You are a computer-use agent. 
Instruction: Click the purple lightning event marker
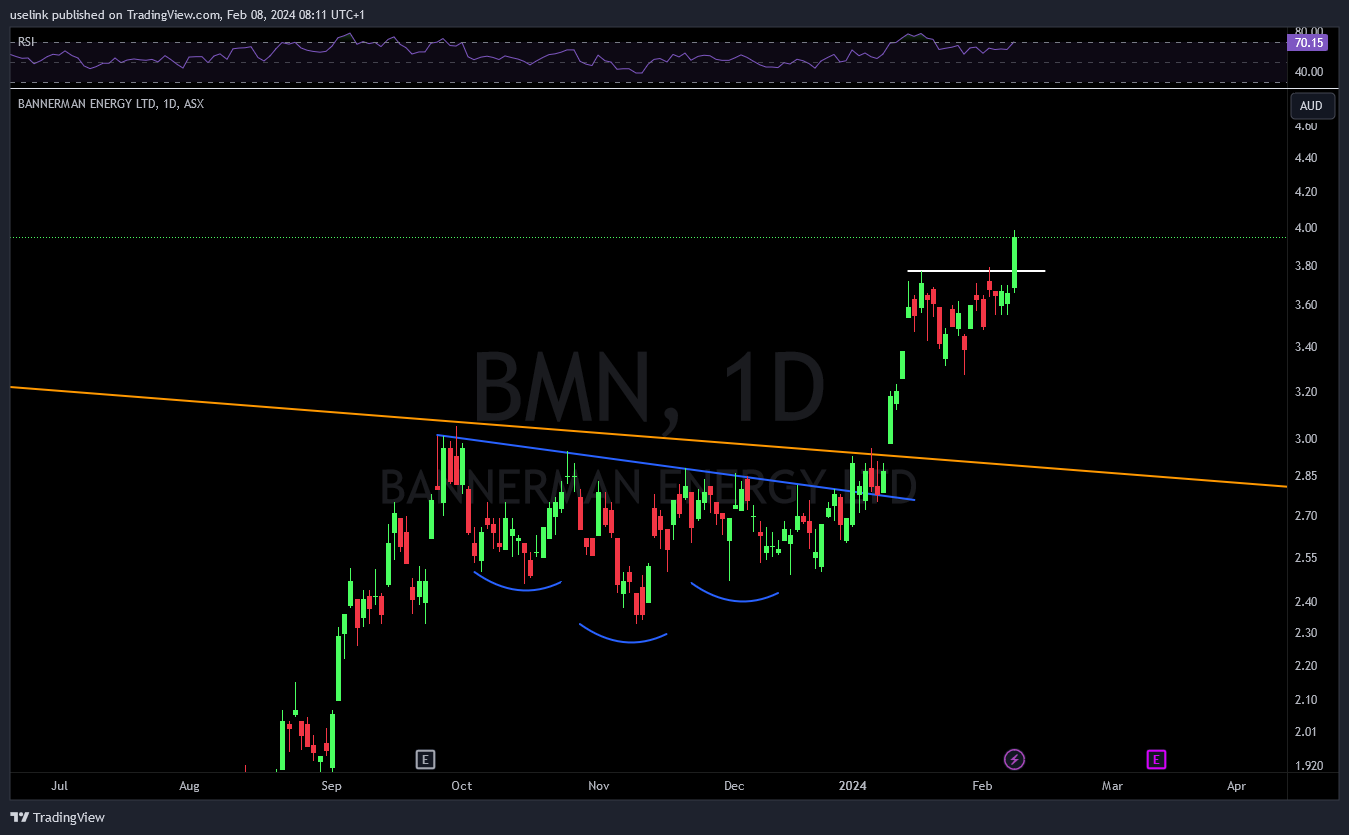(1014, 760)
